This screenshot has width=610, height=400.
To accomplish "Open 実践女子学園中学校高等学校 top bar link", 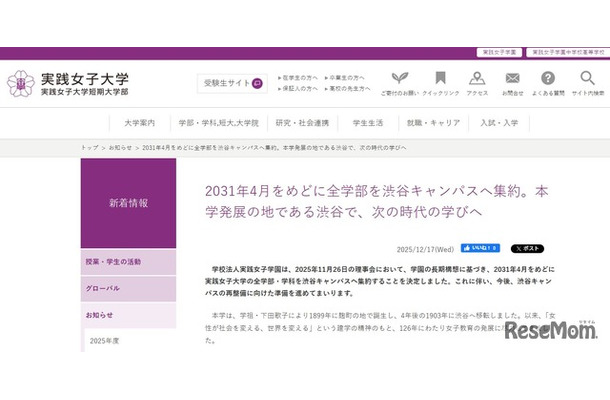I will pyautogui.click(x=568, y=52).
